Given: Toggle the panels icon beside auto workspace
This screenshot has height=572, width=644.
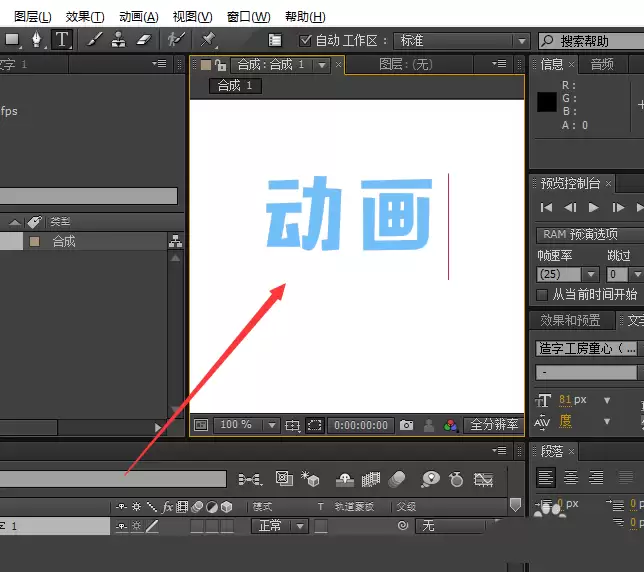Looking at the screenshot, I should (x=275, y=40).
